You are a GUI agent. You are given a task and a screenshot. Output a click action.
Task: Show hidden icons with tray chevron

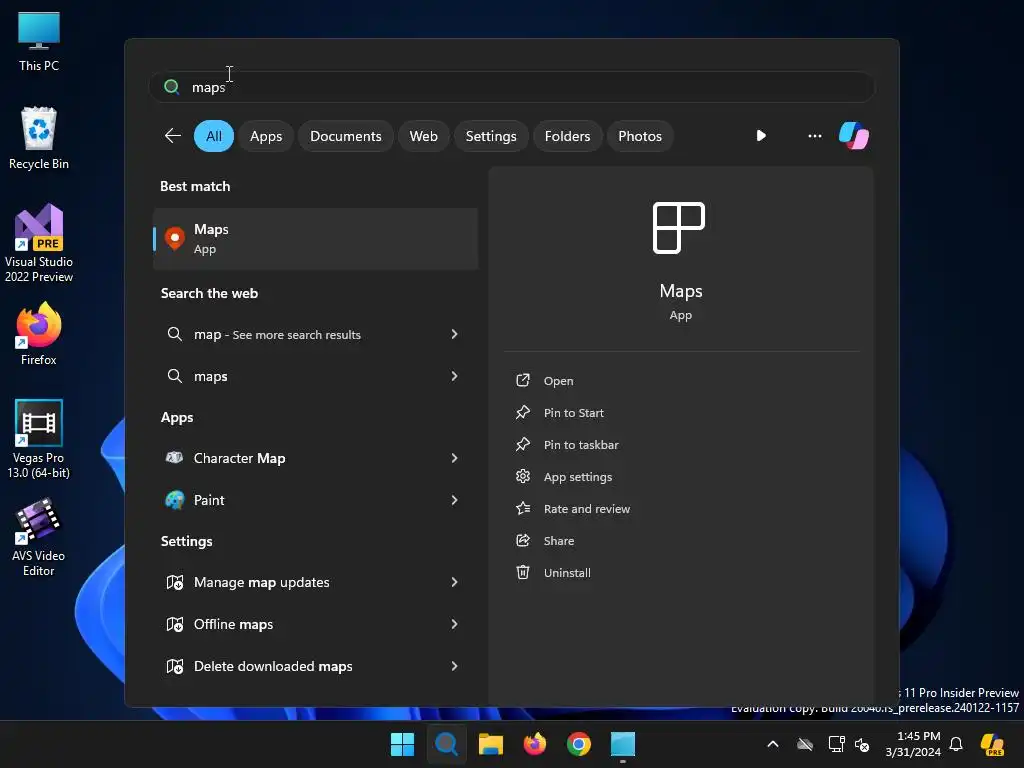pyautogui.click(x=773, y=744)
